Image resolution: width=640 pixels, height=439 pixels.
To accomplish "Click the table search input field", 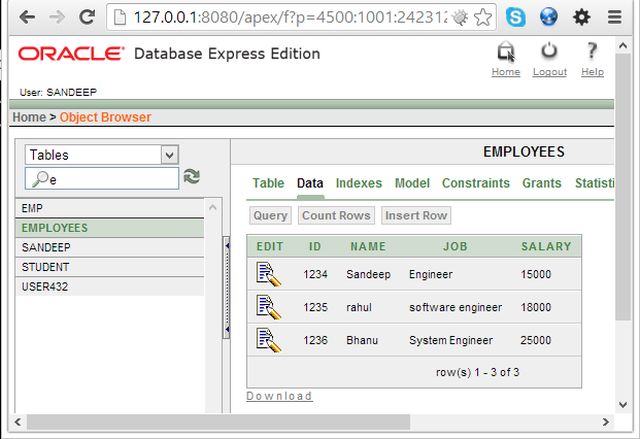I will click(x=108, y=179).
